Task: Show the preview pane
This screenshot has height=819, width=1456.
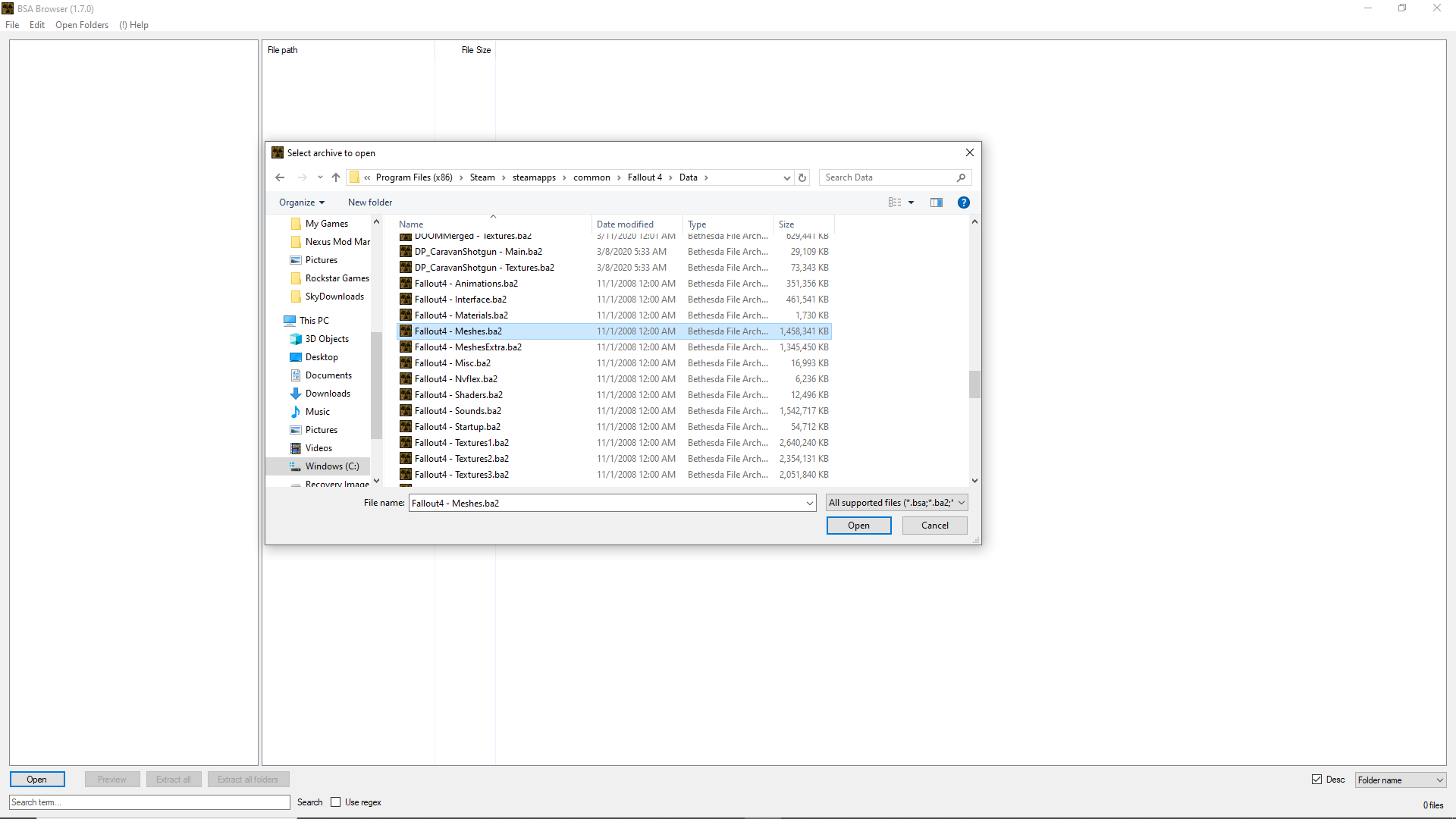Action: (937, 202)
